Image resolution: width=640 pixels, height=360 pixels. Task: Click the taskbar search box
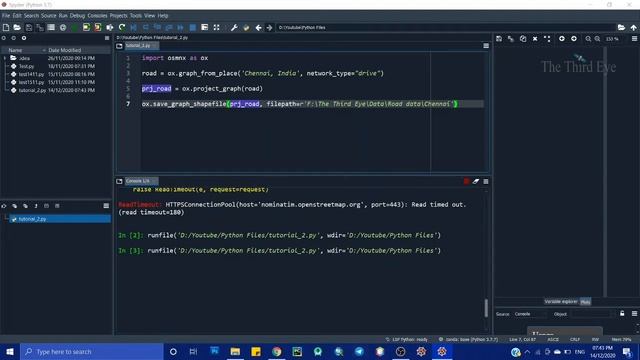[x=92, y=351]
